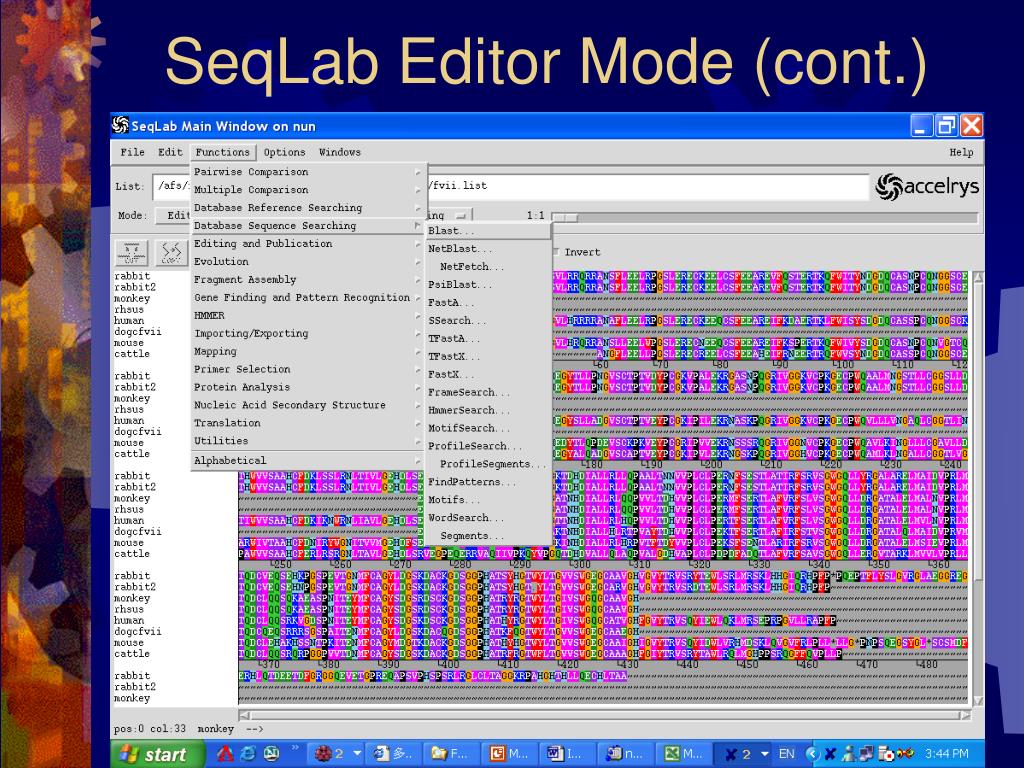Show more quick launch icons chevron

pos(295,748)
